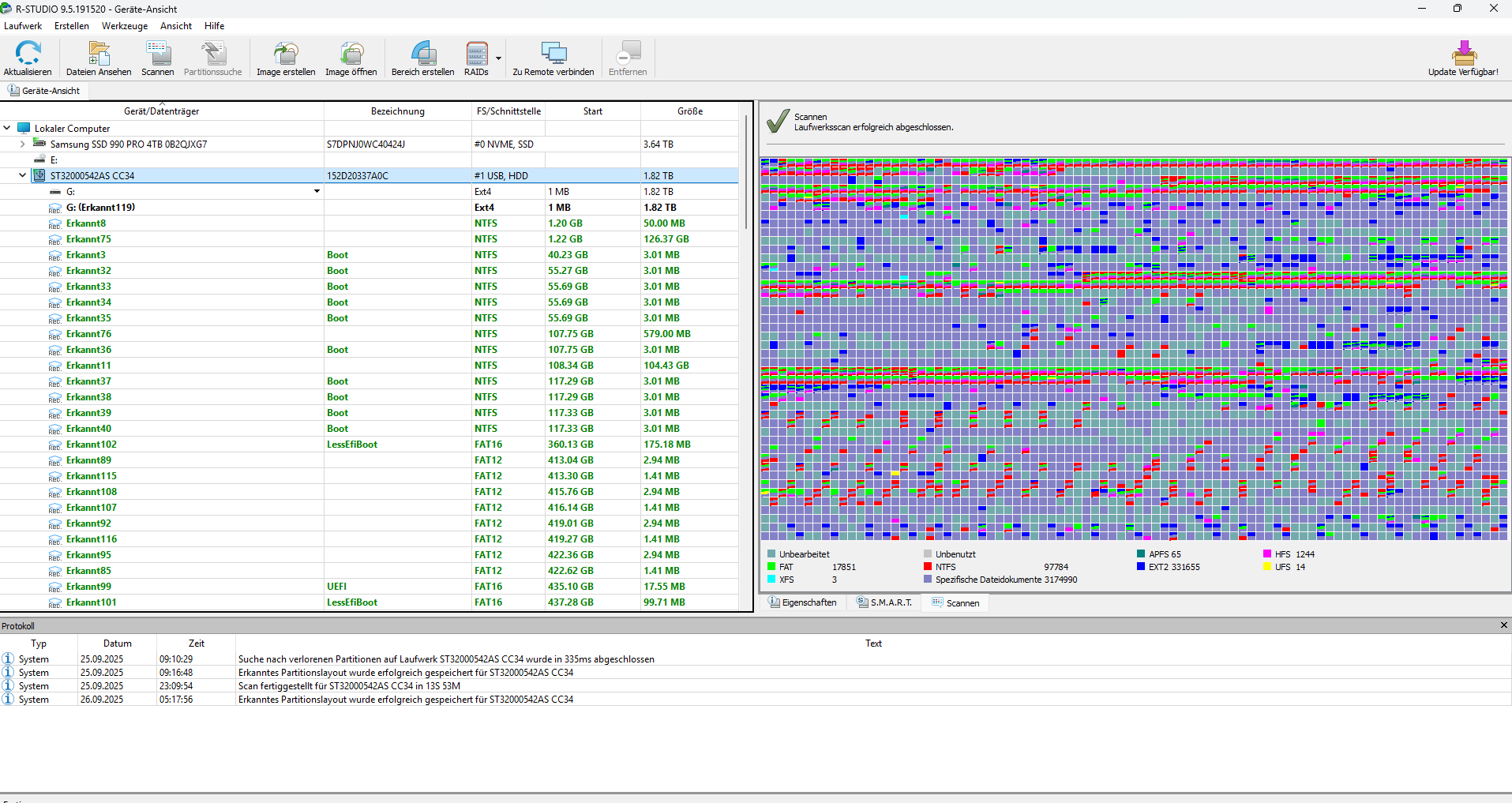Click the ST32000542AS CC34 drive icon
The width and height of the screenshot is (1512, 803).
pyautogui.click(x=39, y=175)
